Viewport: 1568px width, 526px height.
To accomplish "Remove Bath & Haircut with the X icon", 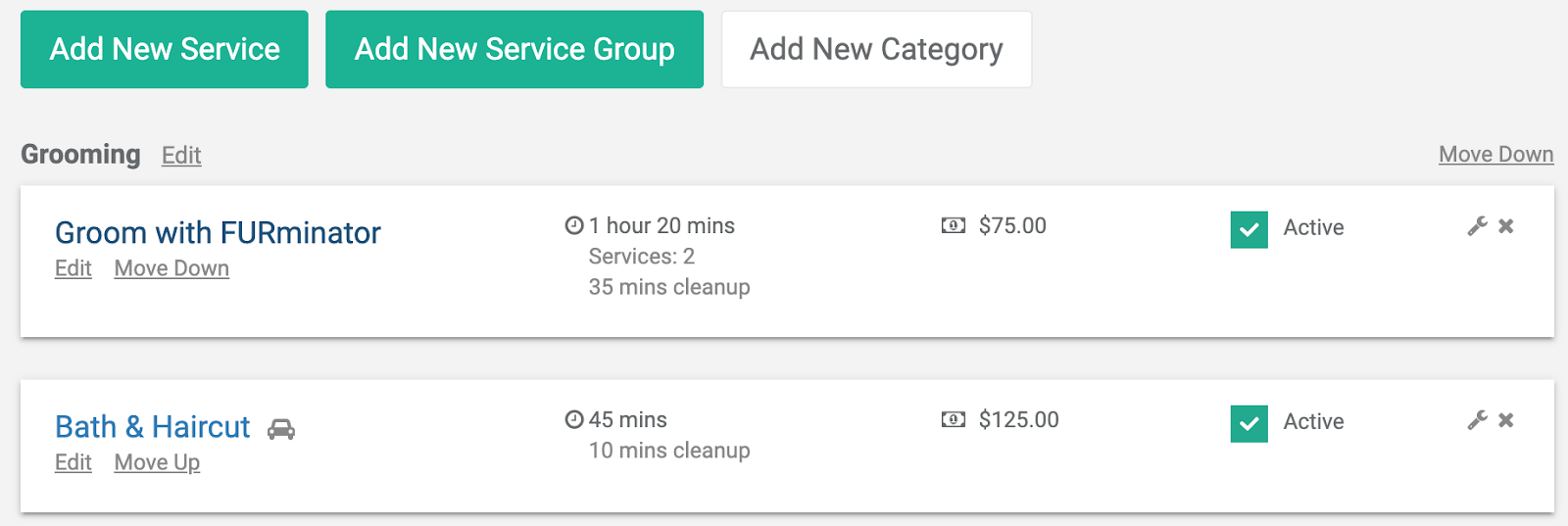I will click(x=1506, y=420).
